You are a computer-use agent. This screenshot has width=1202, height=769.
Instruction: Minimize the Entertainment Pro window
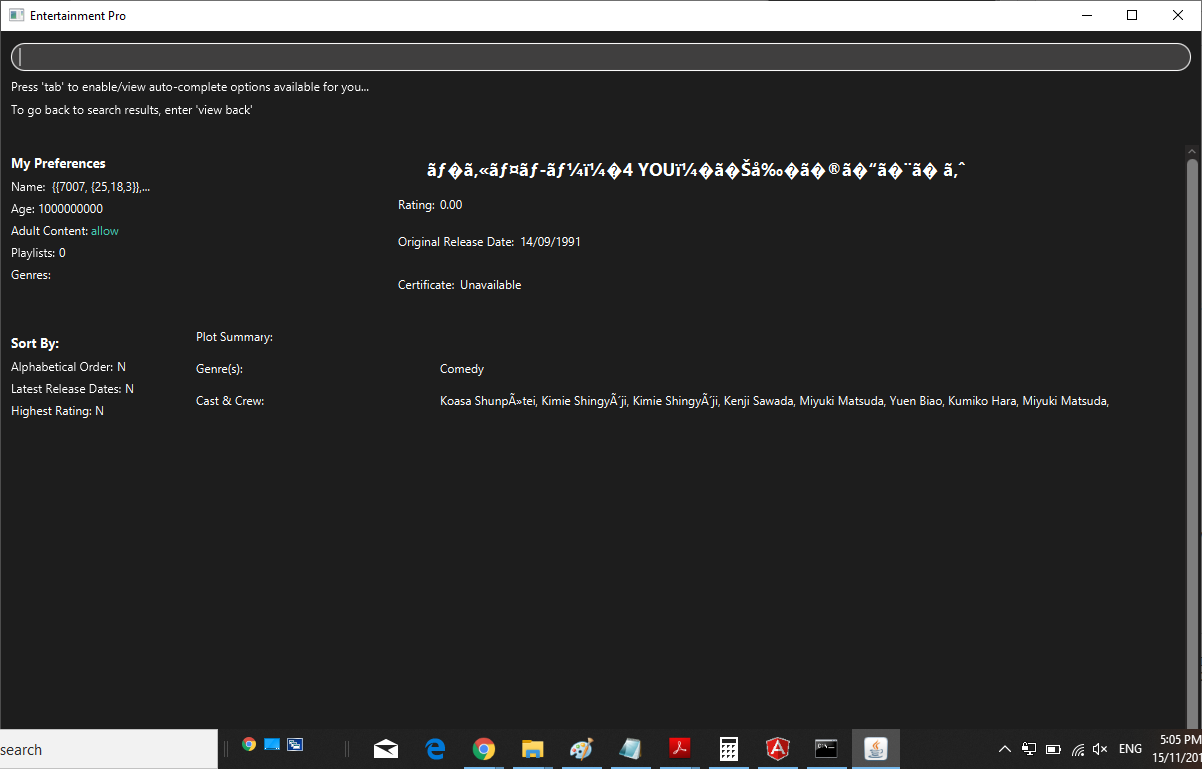(x=1086, y=15)
